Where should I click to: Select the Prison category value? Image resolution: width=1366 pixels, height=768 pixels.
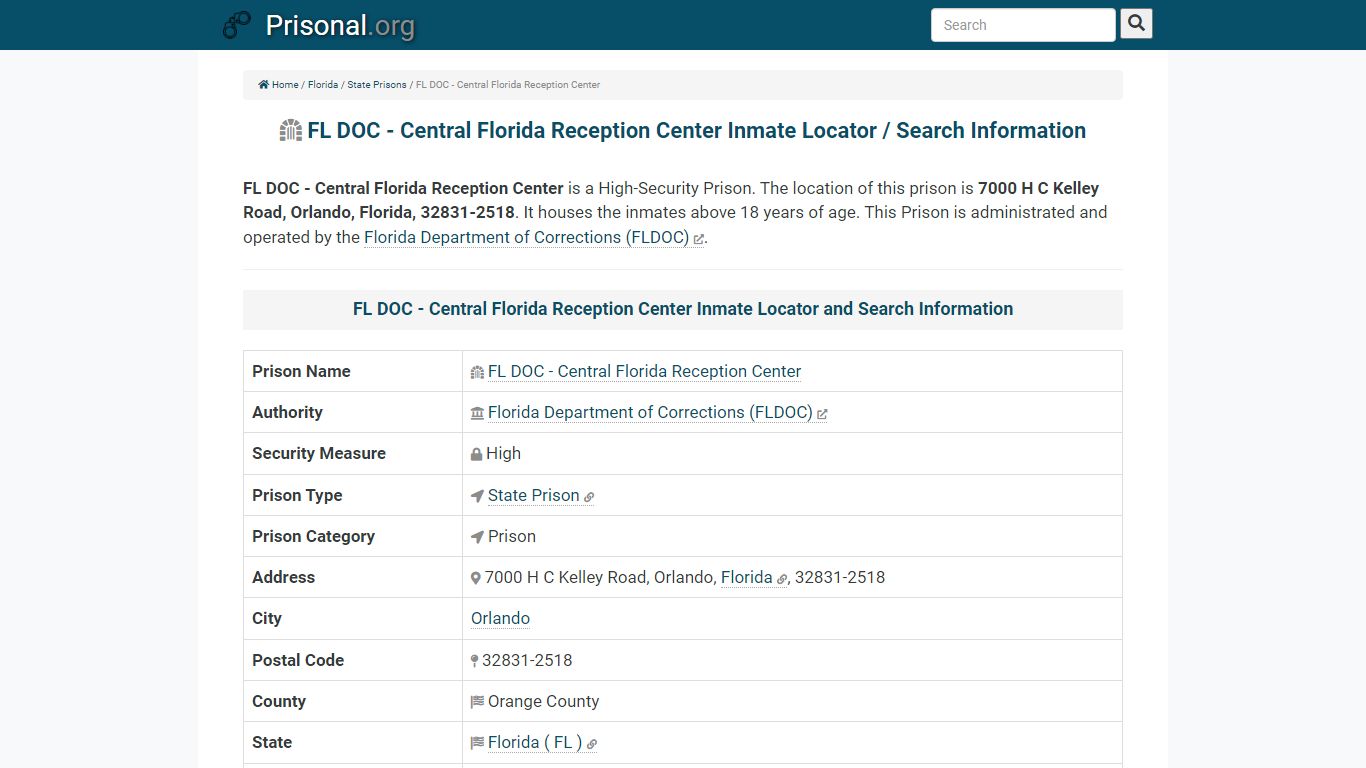(512, 536)
